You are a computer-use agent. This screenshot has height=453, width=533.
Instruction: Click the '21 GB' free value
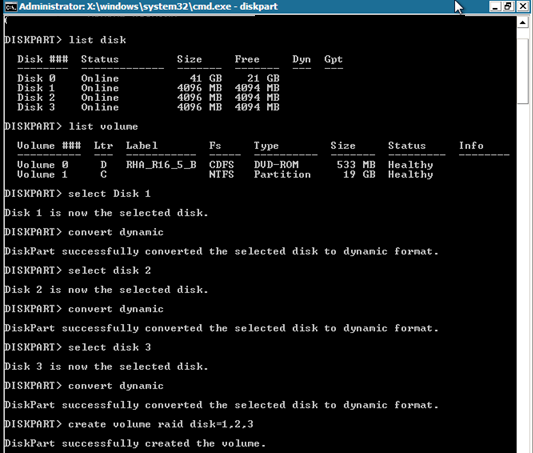coord(263,79)
